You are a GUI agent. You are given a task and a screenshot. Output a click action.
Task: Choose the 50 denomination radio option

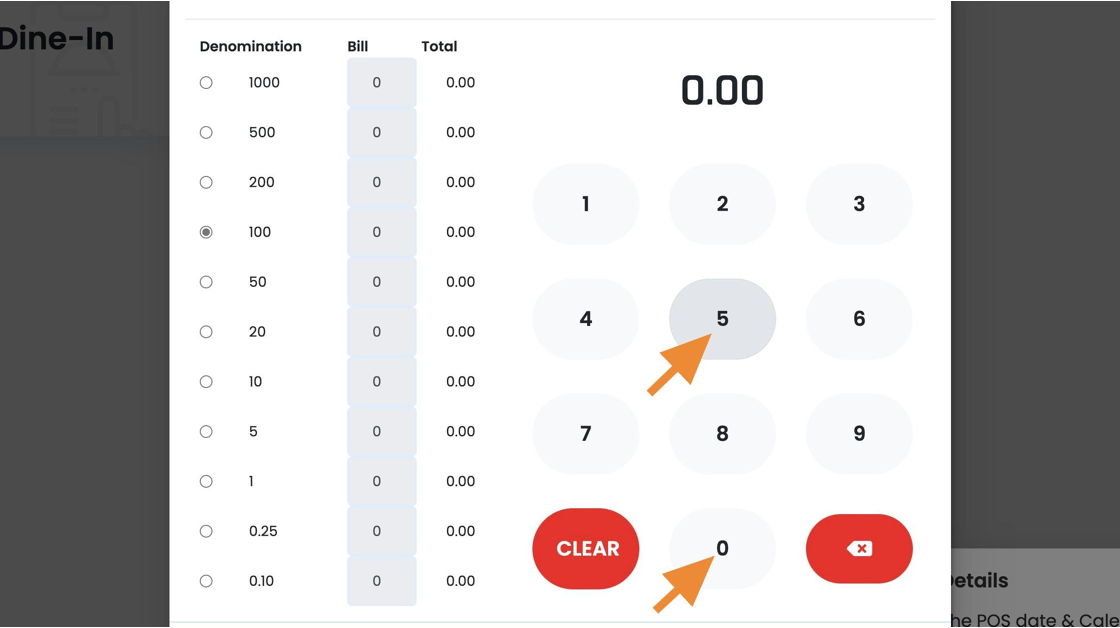pyautogui.click(x=206, y=282)
